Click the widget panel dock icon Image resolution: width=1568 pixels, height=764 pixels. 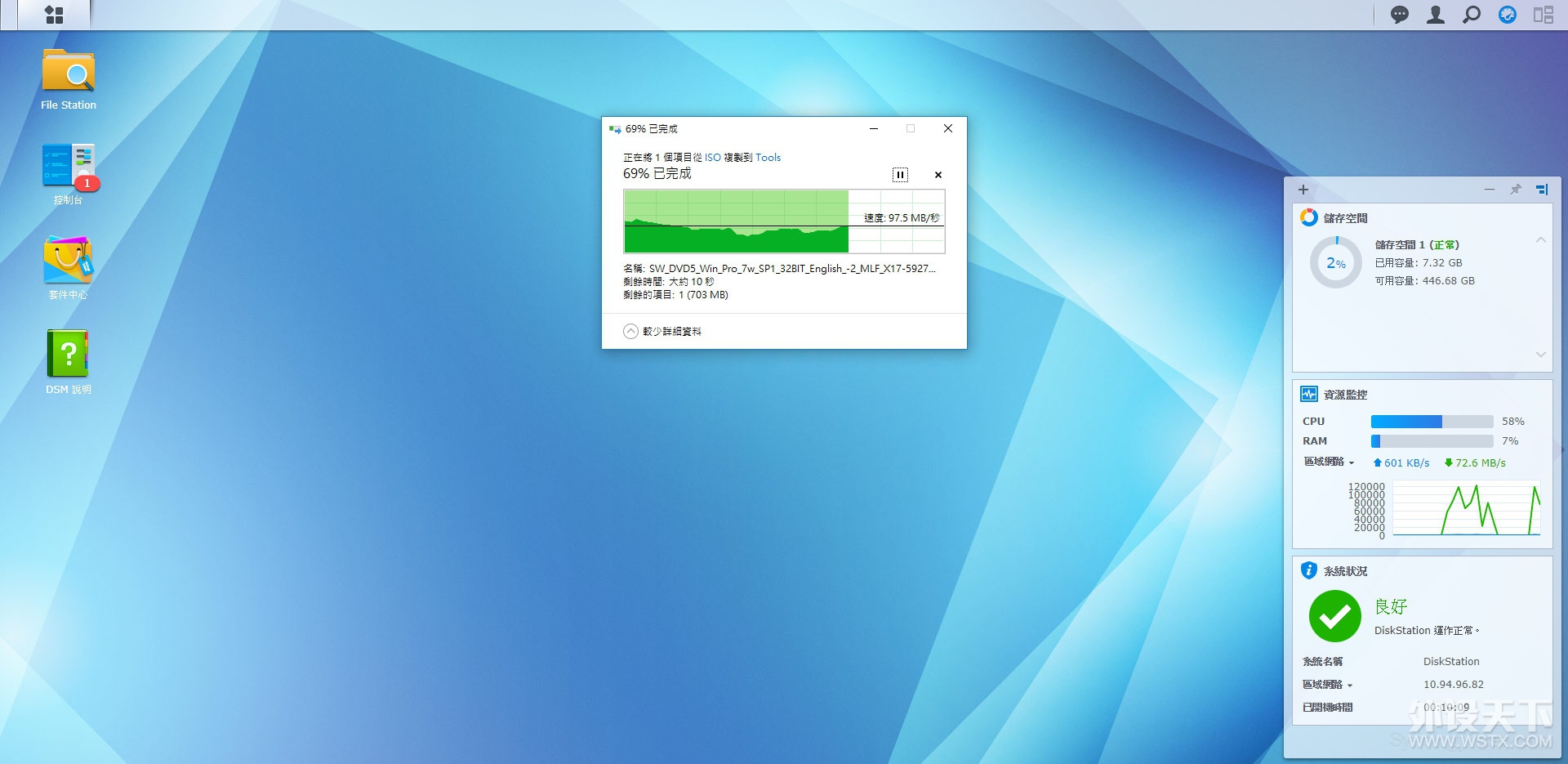coord(1542,190)
